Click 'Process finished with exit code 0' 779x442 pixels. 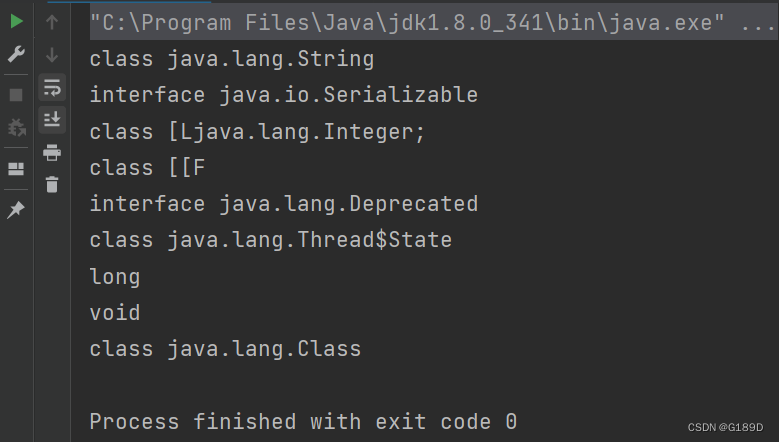tap(303, 422)
